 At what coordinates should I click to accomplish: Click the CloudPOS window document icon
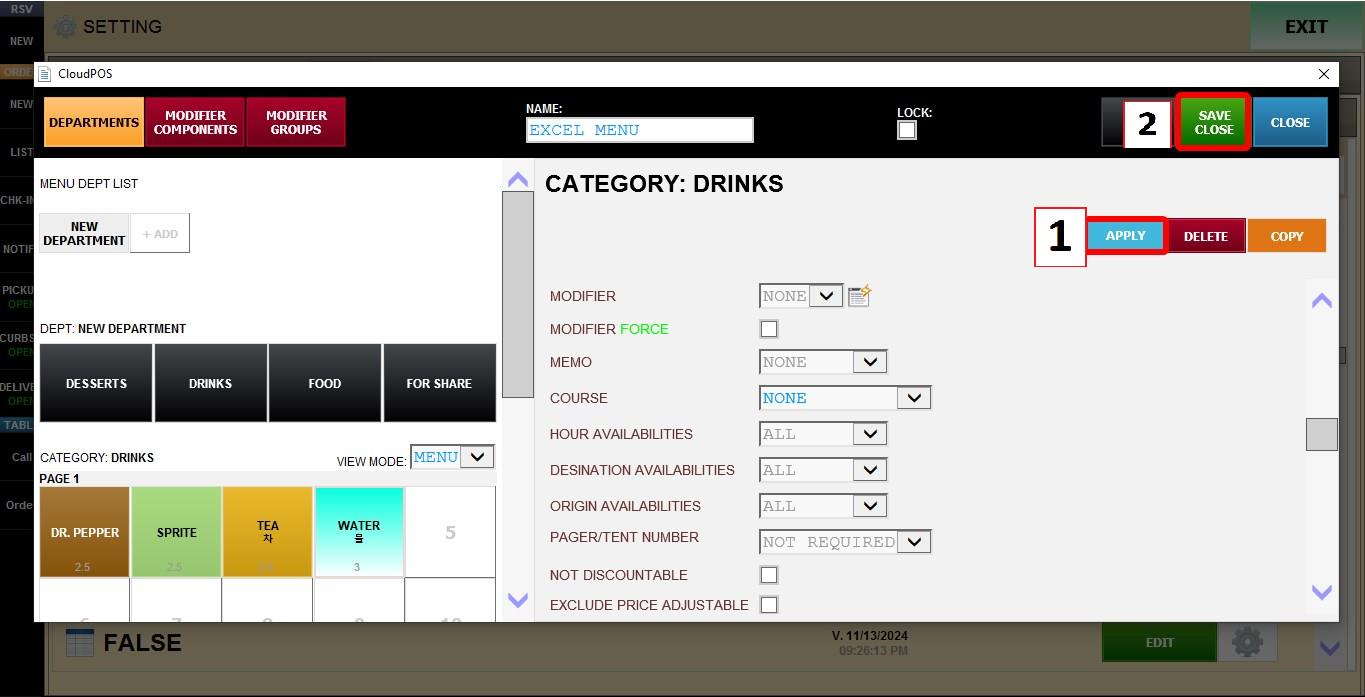pos(44,74)
